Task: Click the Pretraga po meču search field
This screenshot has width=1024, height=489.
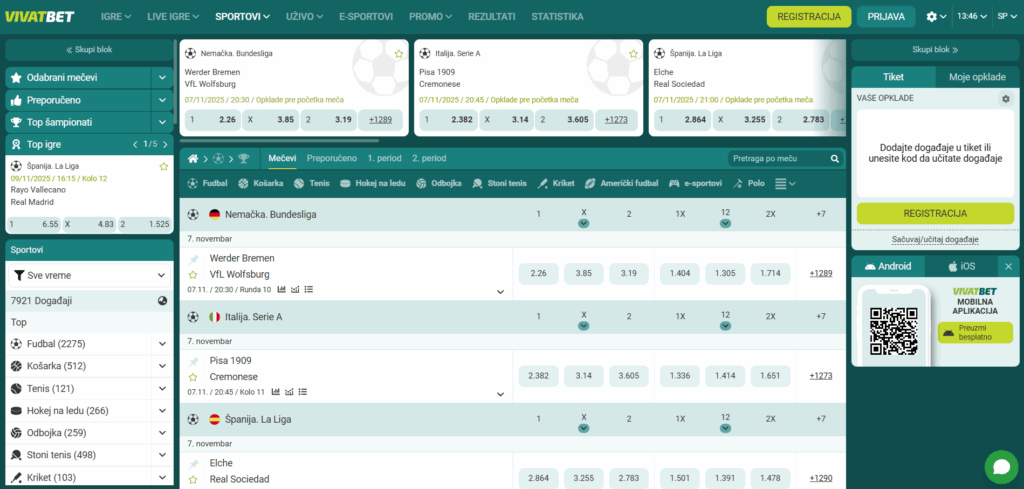Action: tap(778, 159)
